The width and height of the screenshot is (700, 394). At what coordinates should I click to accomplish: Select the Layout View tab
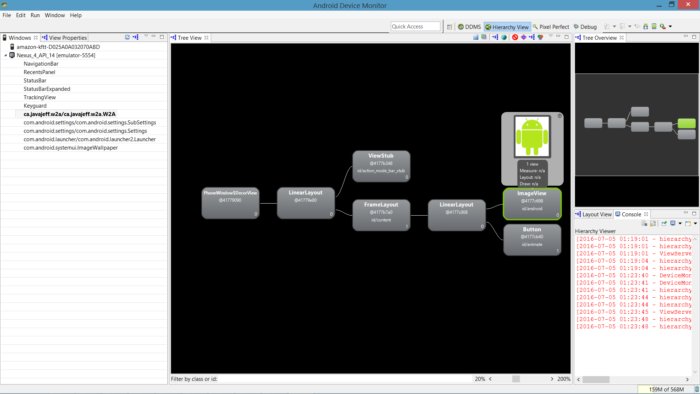pyautogui.click(x=593, y=214)
